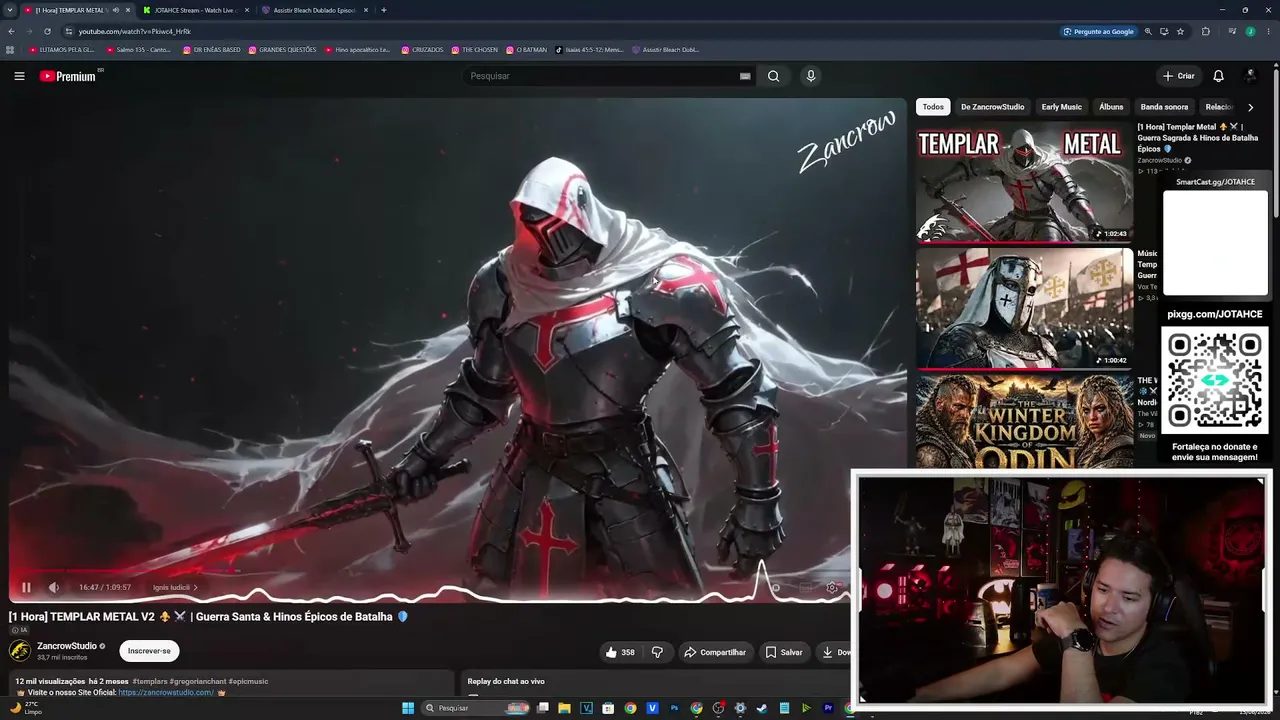Save the video with Salvar
This screenshot has height=720, width=1280.
coord(784,652)
